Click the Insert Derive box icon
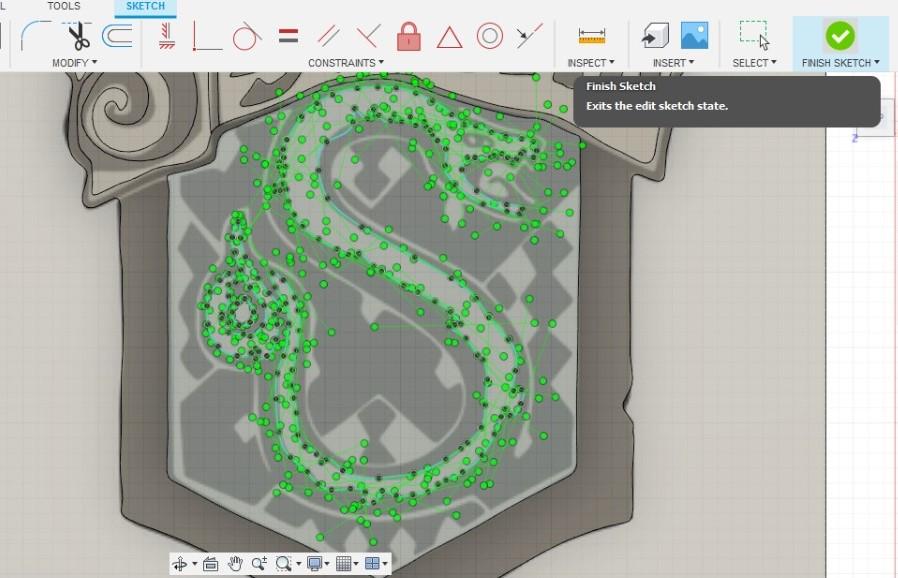The height and width of the screenshot is (578, 898). pos(655,36)
